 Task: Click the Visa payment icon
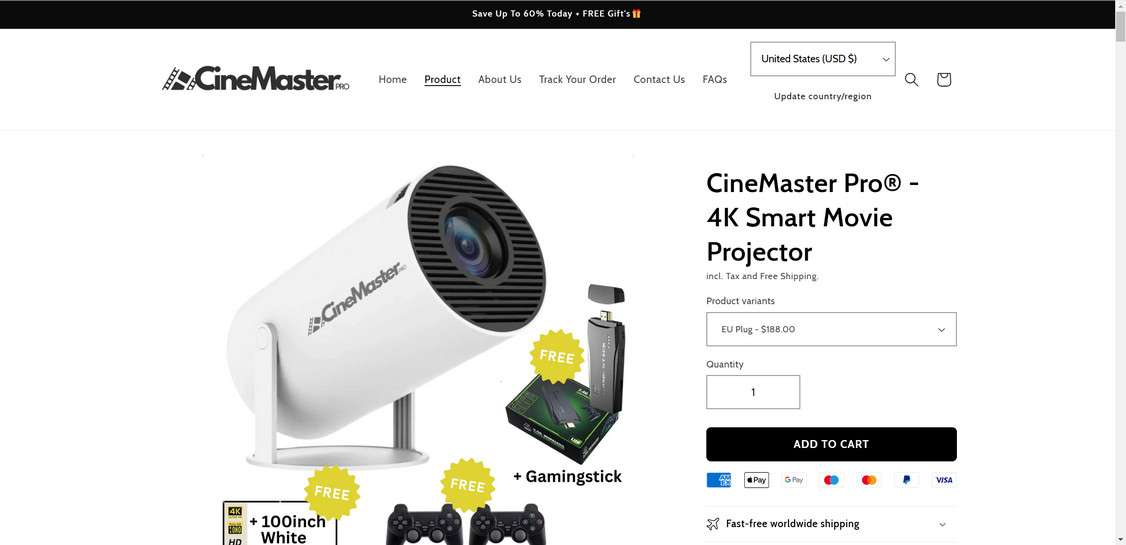pyautogui.click(x=944, y=480)
